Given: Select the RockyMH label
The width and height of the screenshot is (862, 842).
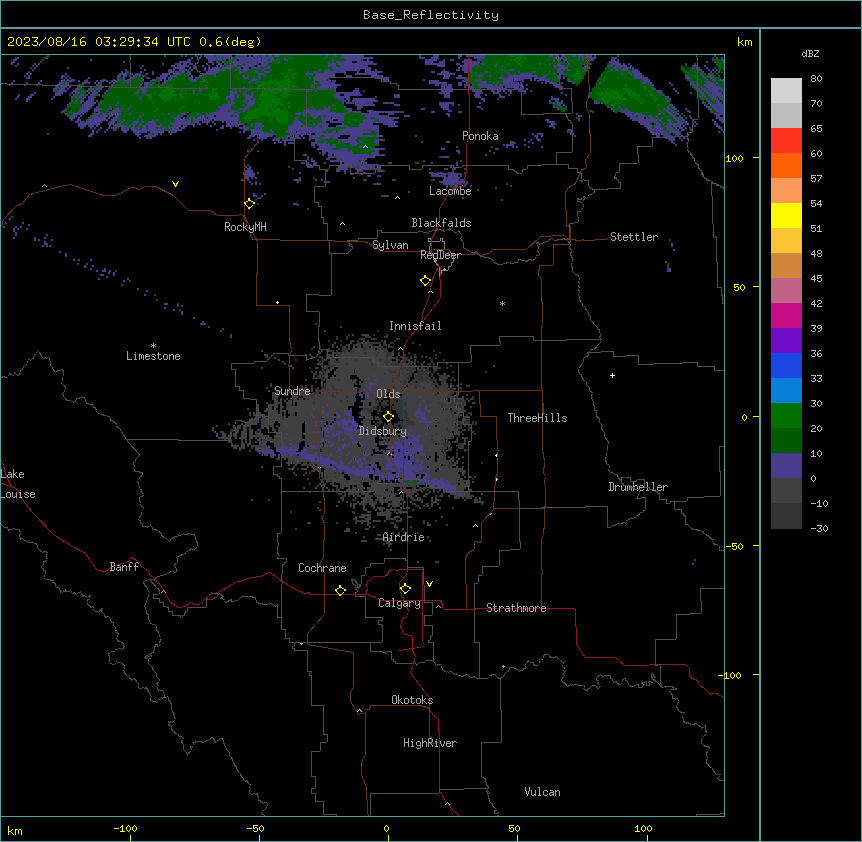Looking at the screenshot, I should [245, 227].
